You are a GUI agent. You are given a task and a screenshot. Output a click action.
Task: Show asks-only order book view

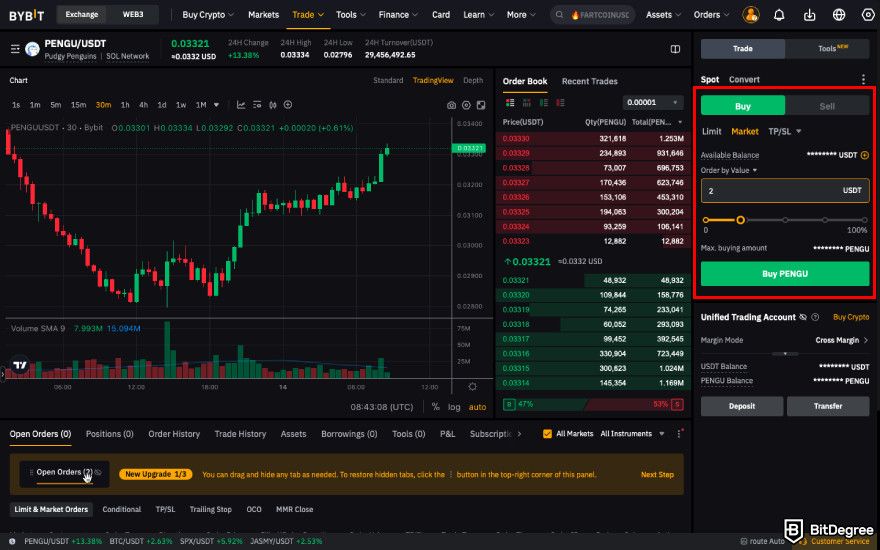560,103
